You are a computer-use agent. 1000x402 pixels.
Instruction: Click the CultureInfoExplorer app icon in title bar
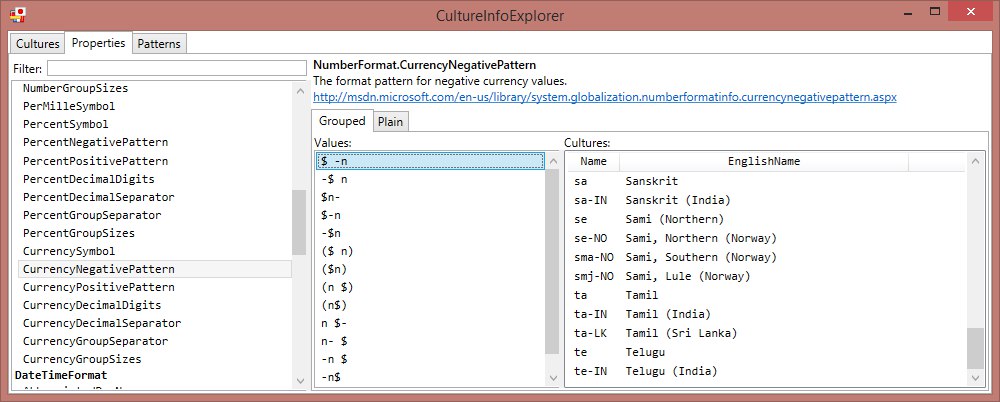(17, 14)
